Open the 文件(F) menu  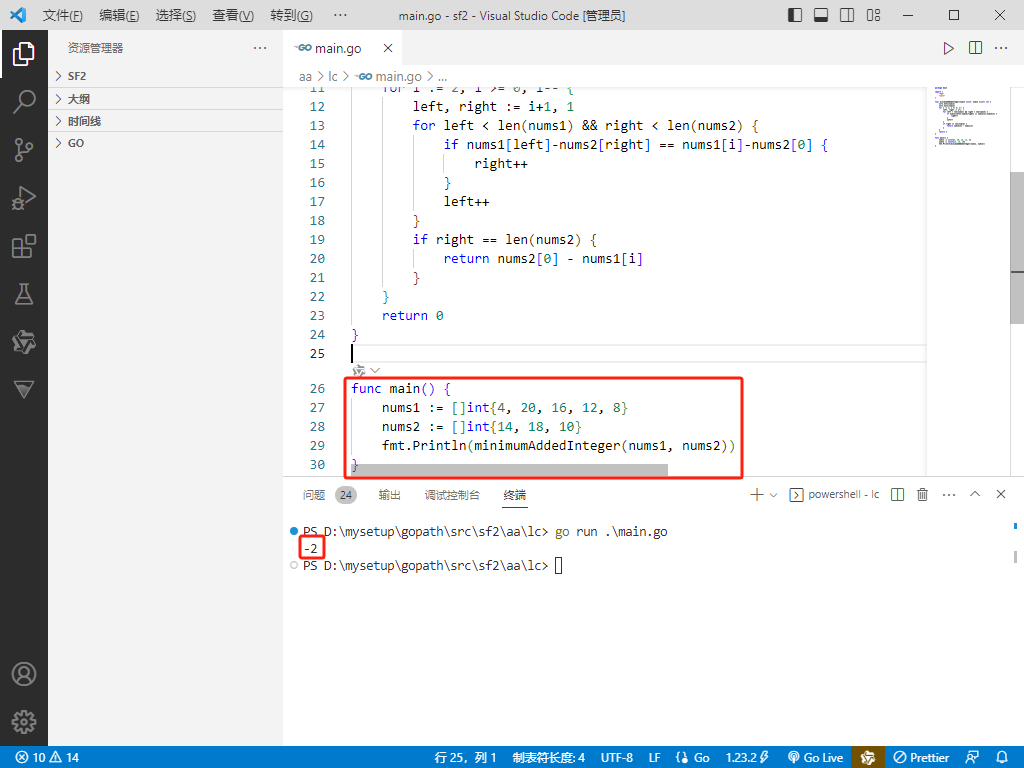tap(63, 15)
